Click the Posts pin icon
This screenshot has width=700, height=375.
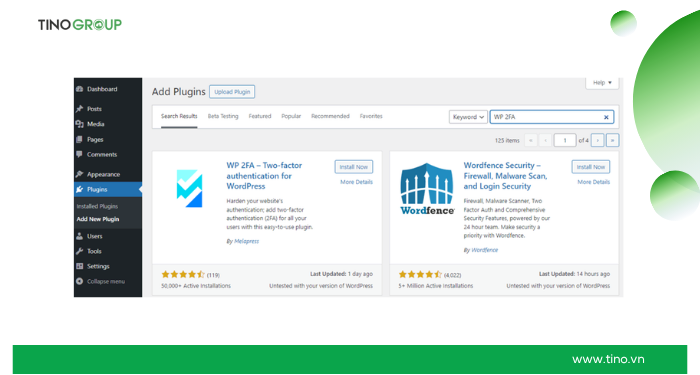tap(79, 109)
